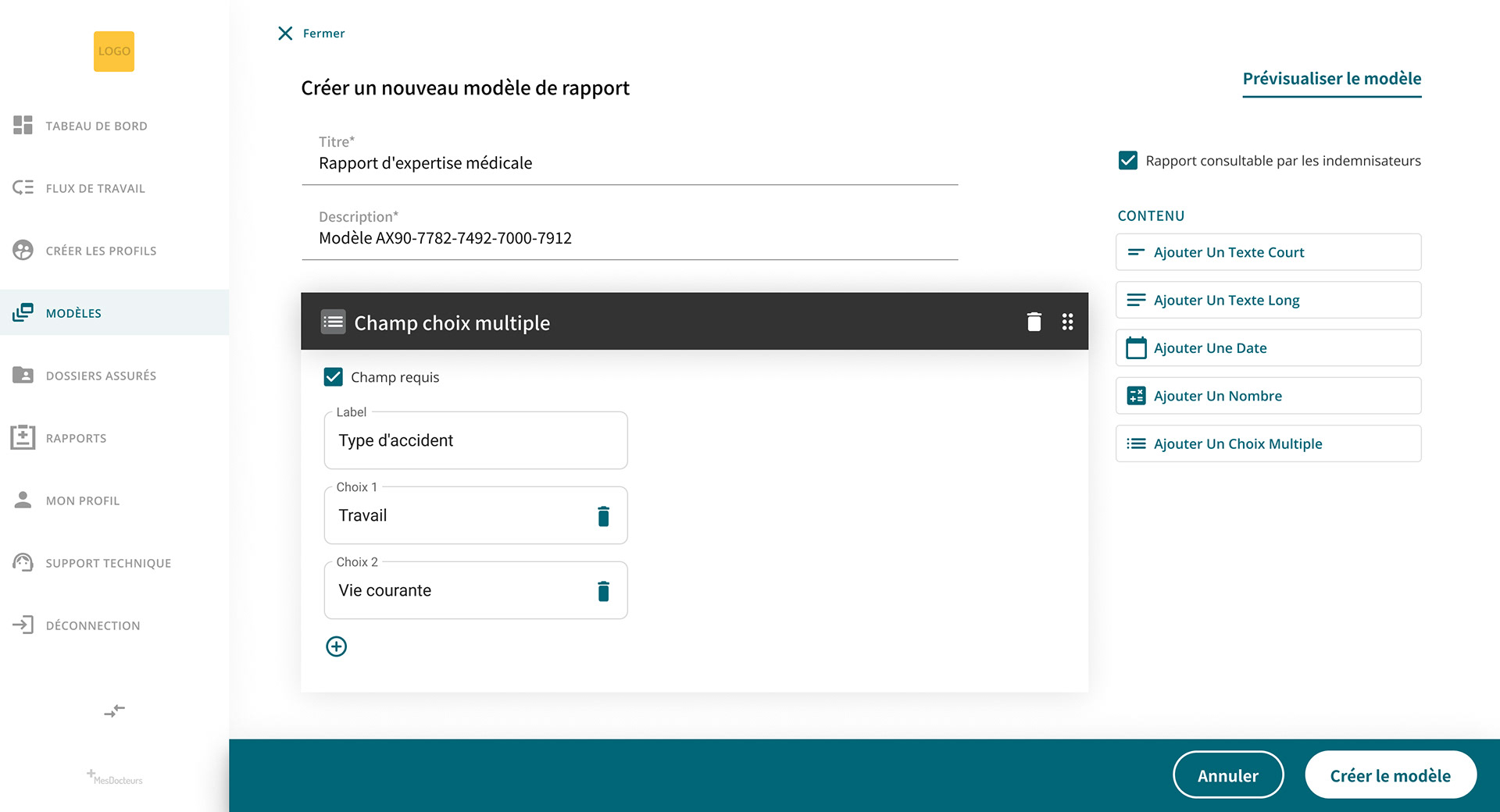Image resolution: width=1500 pixels, height=812 pixels.
Task: Open Dossiers assurés section
Action: tap(114, 375)
